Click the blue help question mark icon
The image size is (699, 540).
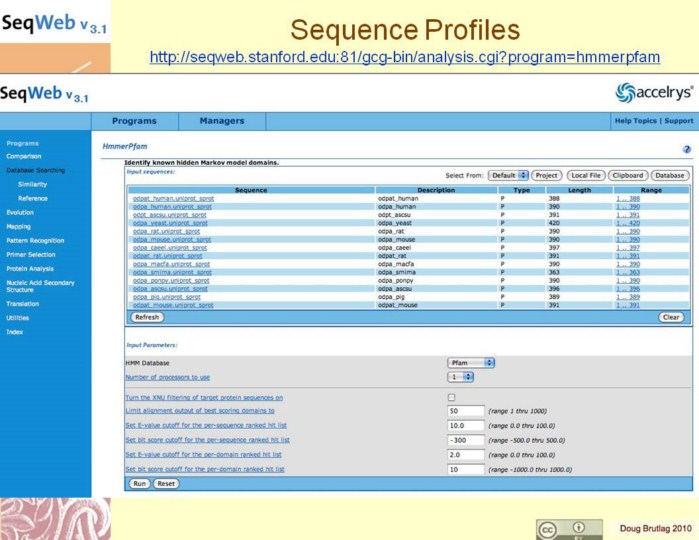click(x=687, y=148)
